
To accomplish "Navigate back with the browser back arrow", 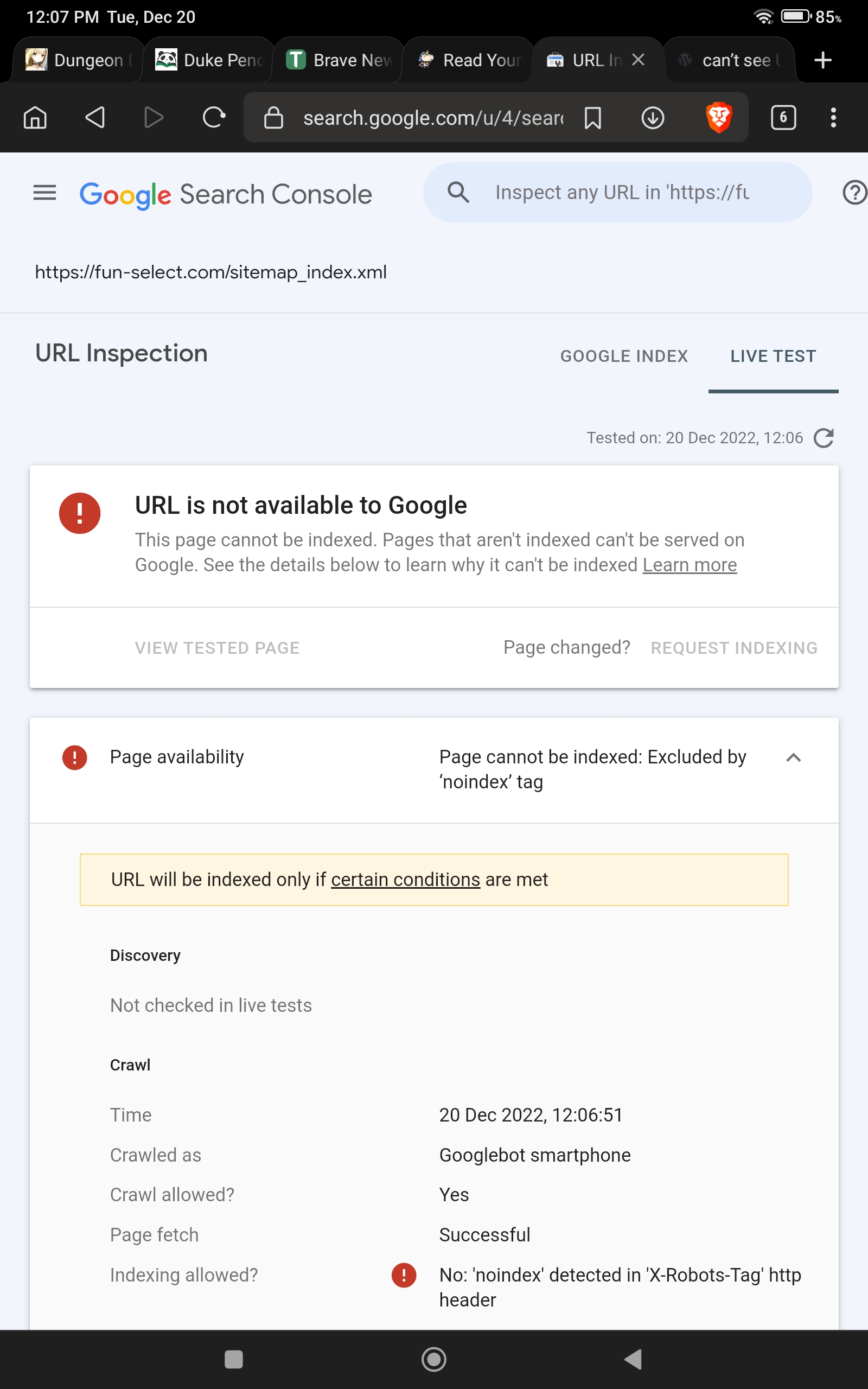I will pos(95,118).
